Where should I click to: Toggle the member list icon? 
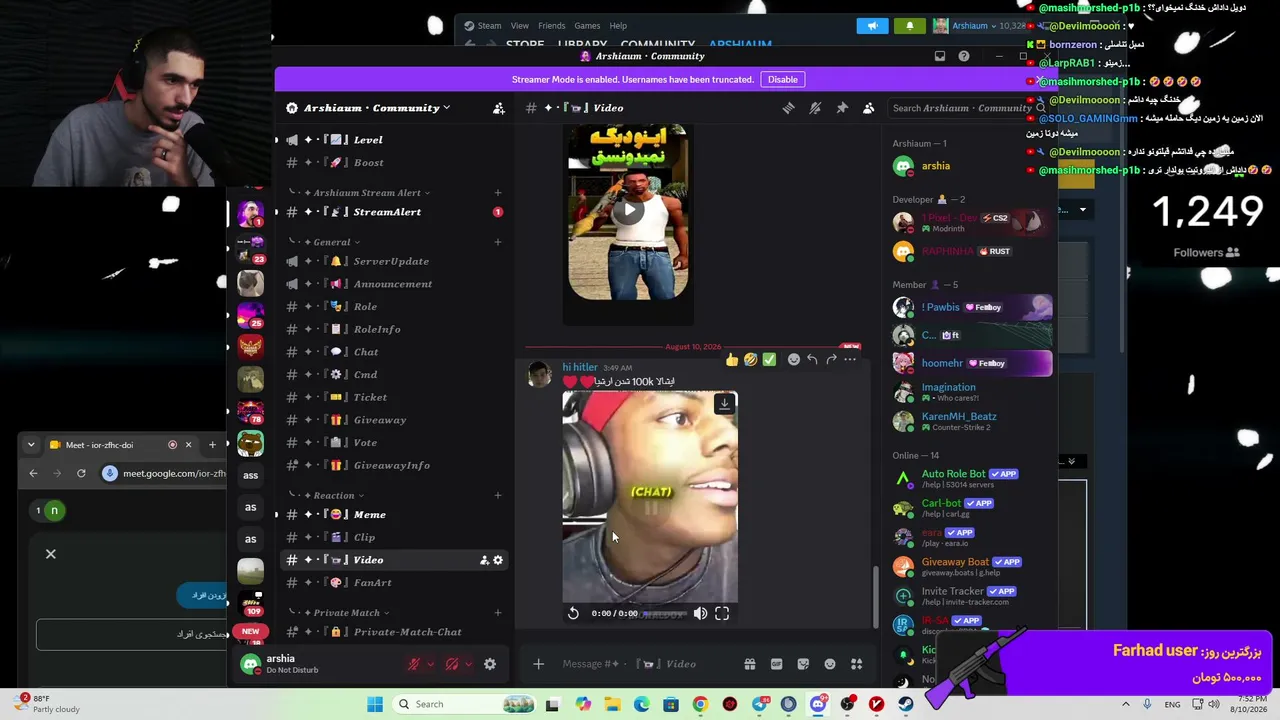(868, 108)
